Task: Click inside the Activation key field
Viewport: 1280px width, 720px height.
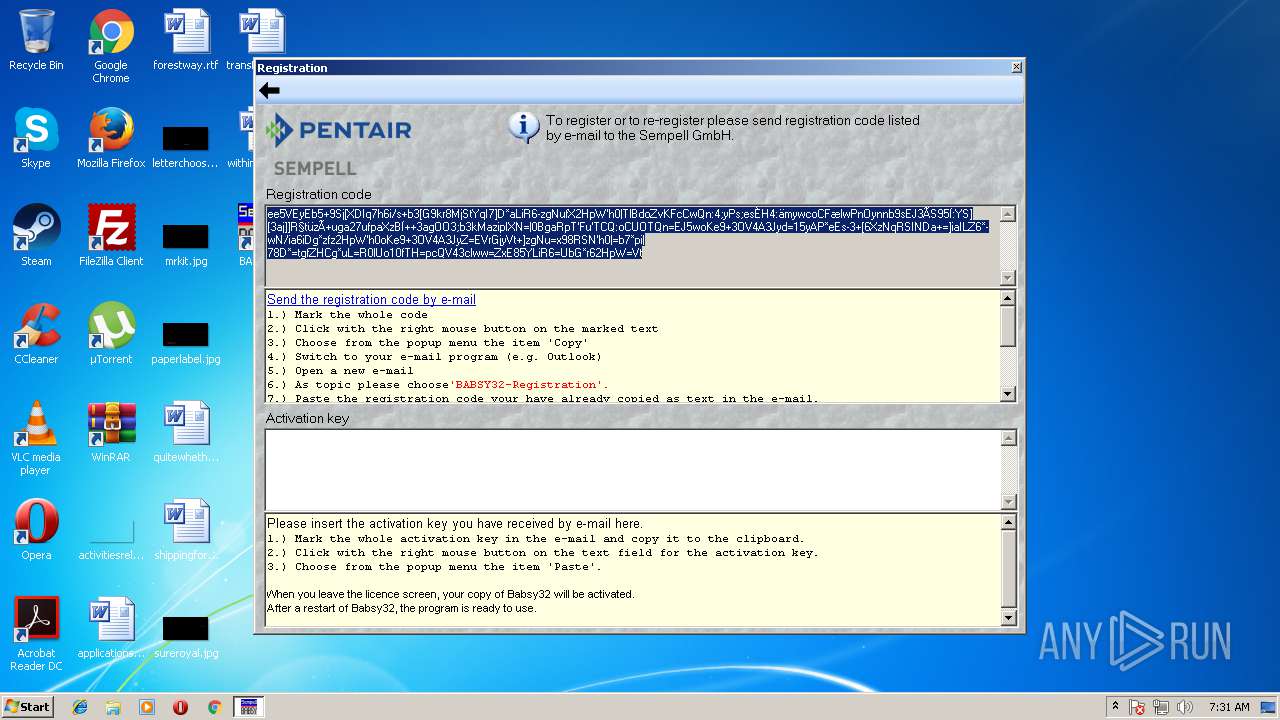Action: click(x=632, y=470)
